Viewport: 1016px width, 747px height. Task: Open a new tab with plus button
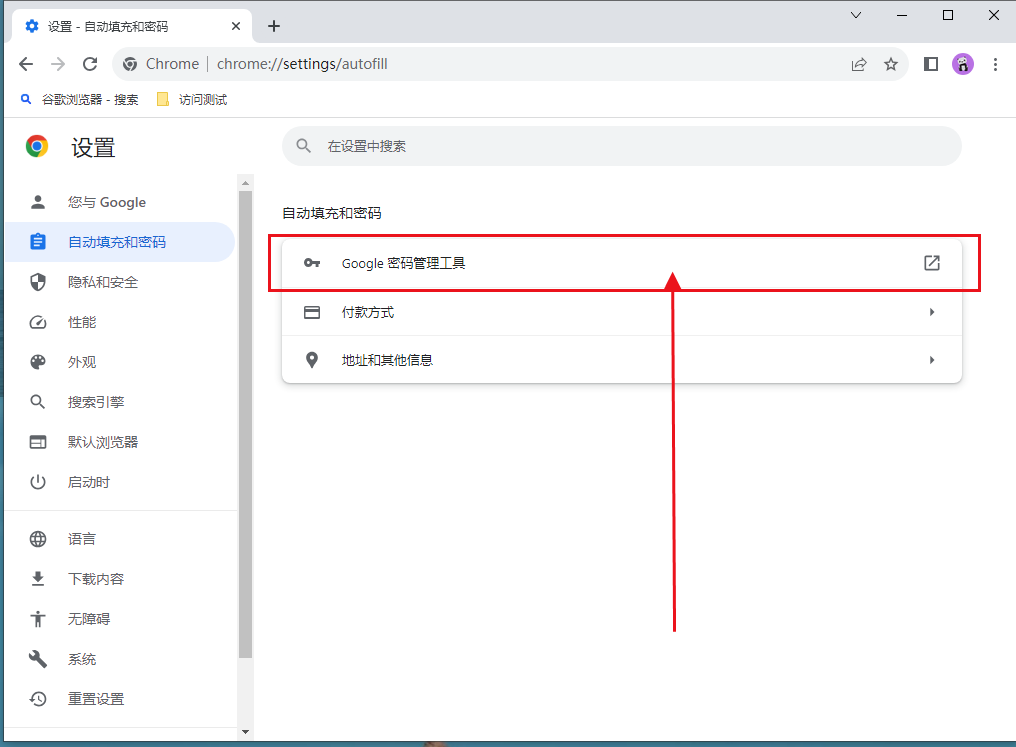274,26
